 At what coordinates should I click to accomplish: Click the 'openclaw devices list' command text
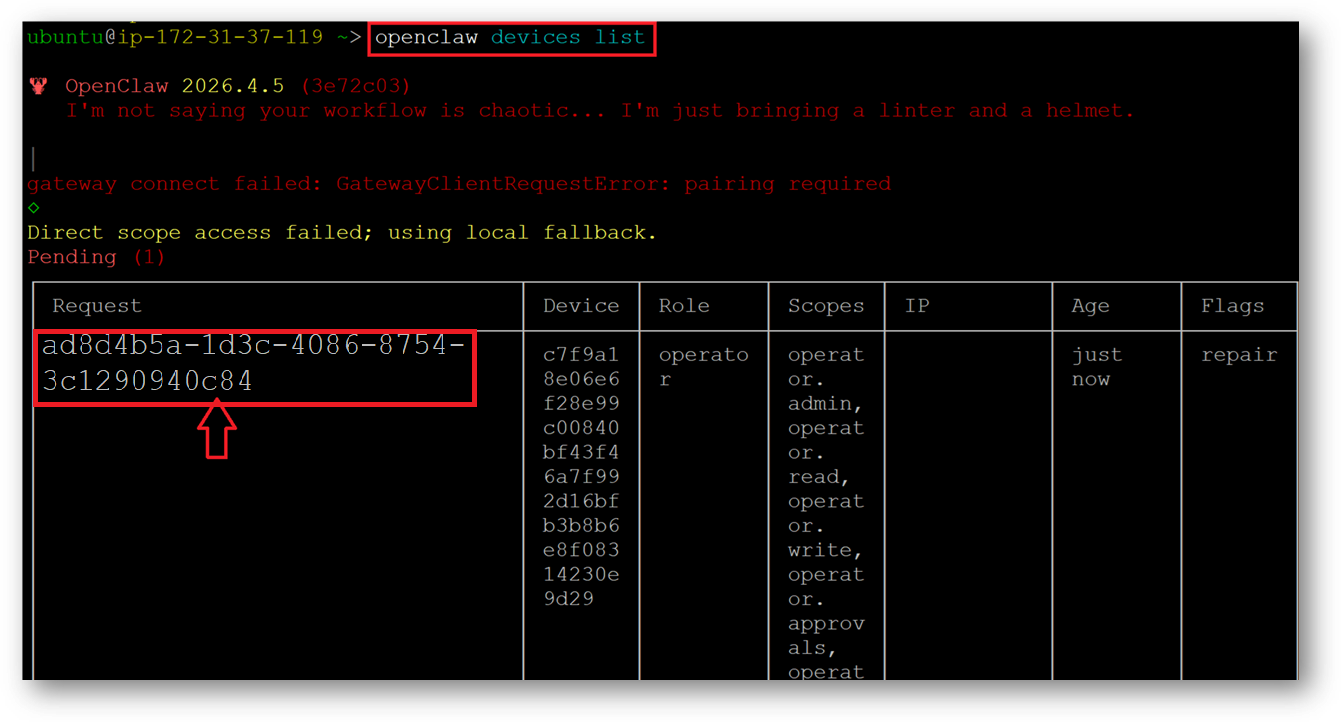510,37
